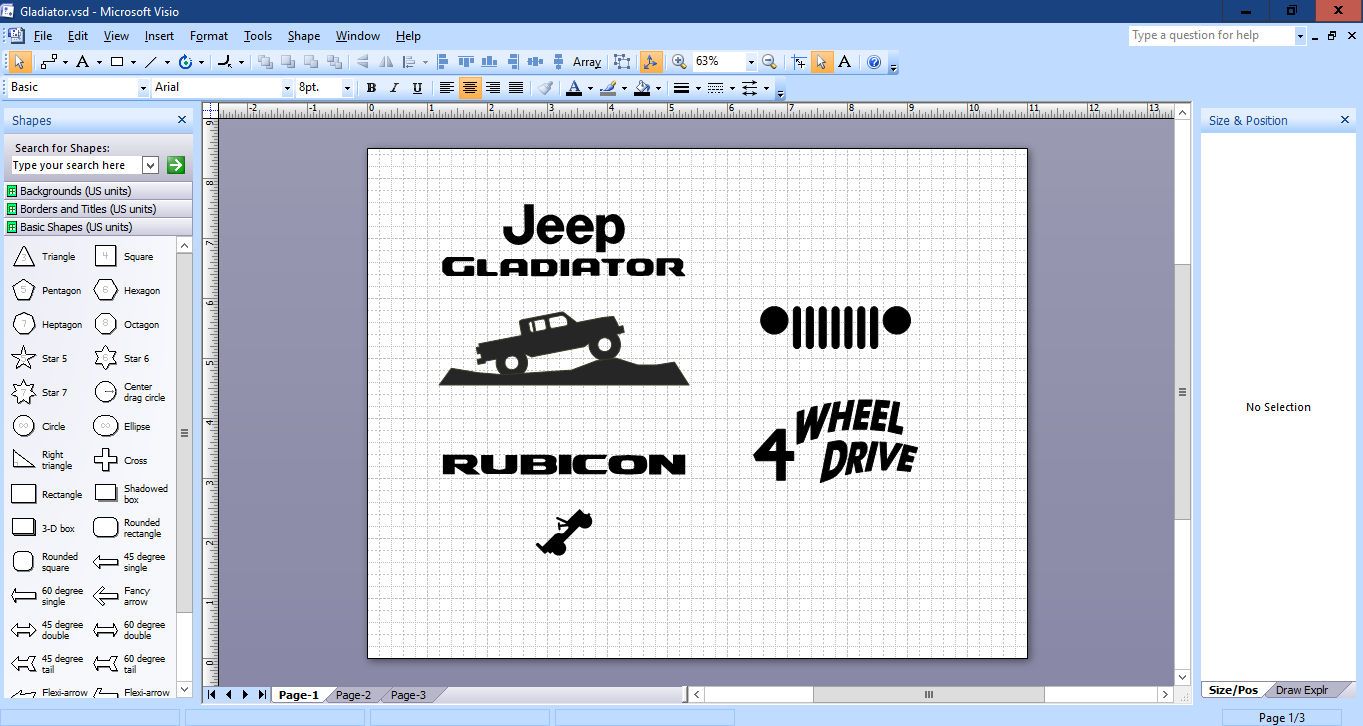Click the Fill Color bucket swatch
This screenshot has width=1363, height=726.
tap(642, 88)
